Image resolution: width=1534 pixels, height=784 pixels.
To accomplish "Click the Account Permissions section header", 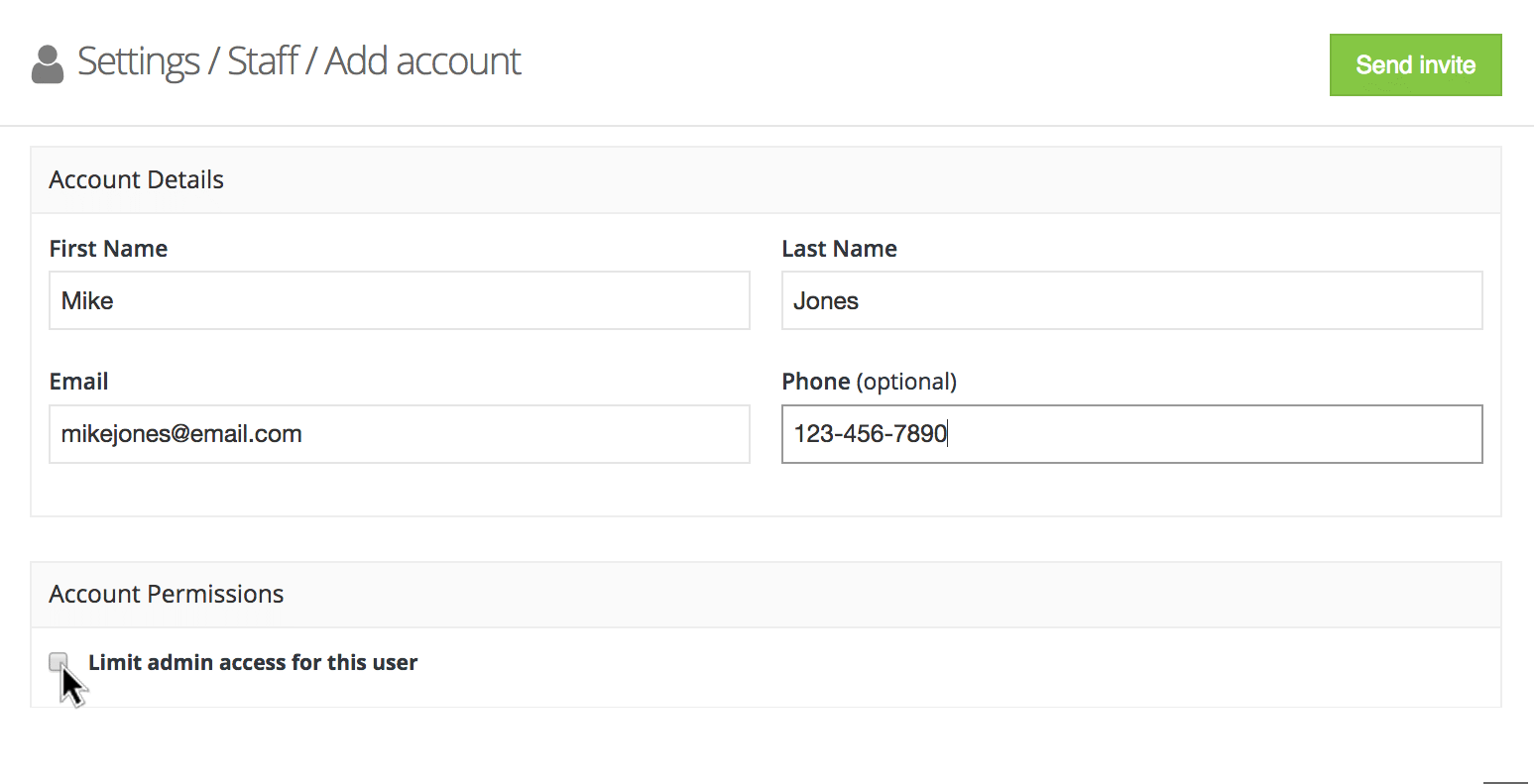I will (x=167, y=595).
